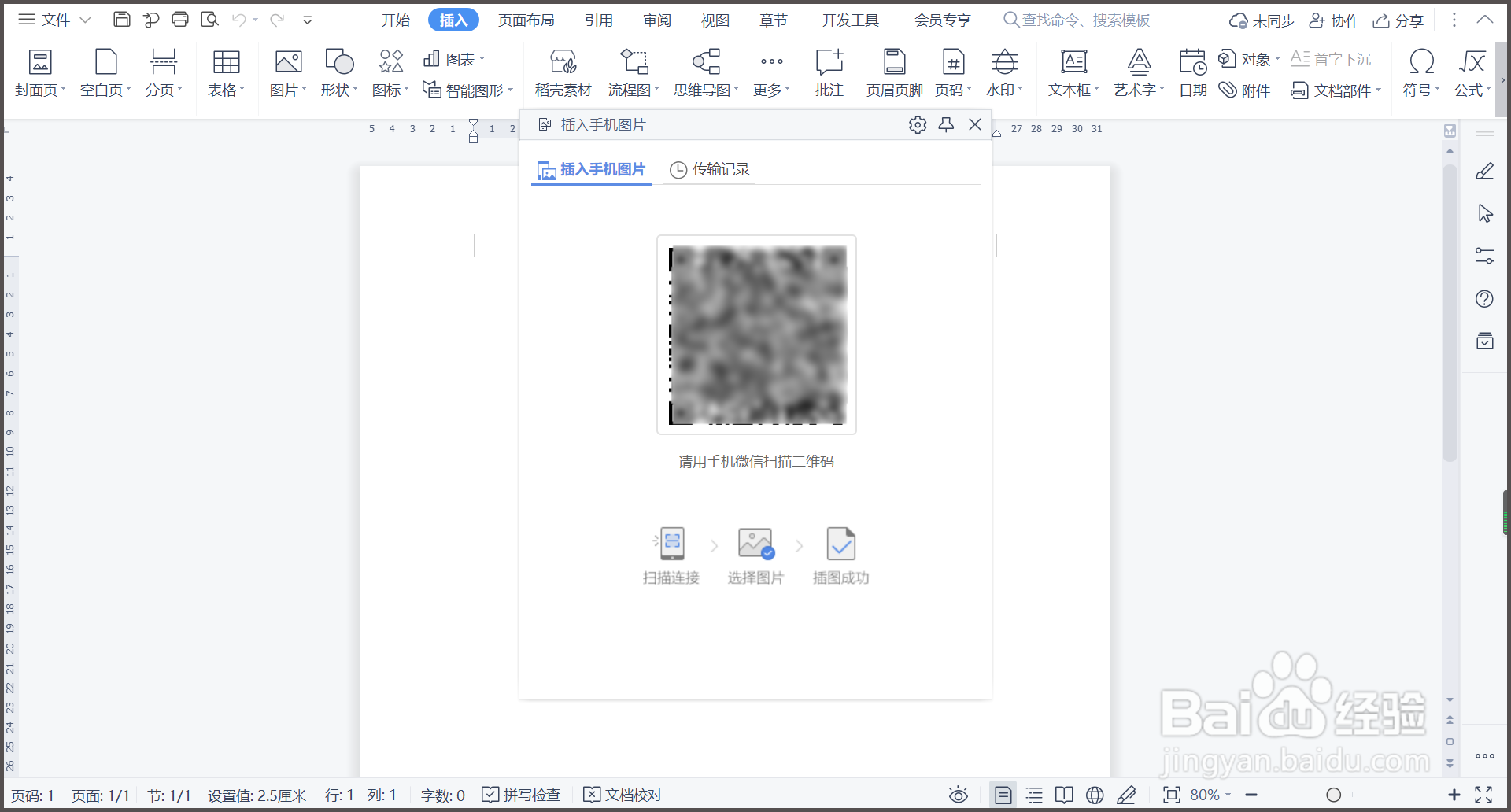The width and height of the screenshot is (1511, 812).
Task: Switch to web layout globe icon
Action: (x=1095, y=795)
